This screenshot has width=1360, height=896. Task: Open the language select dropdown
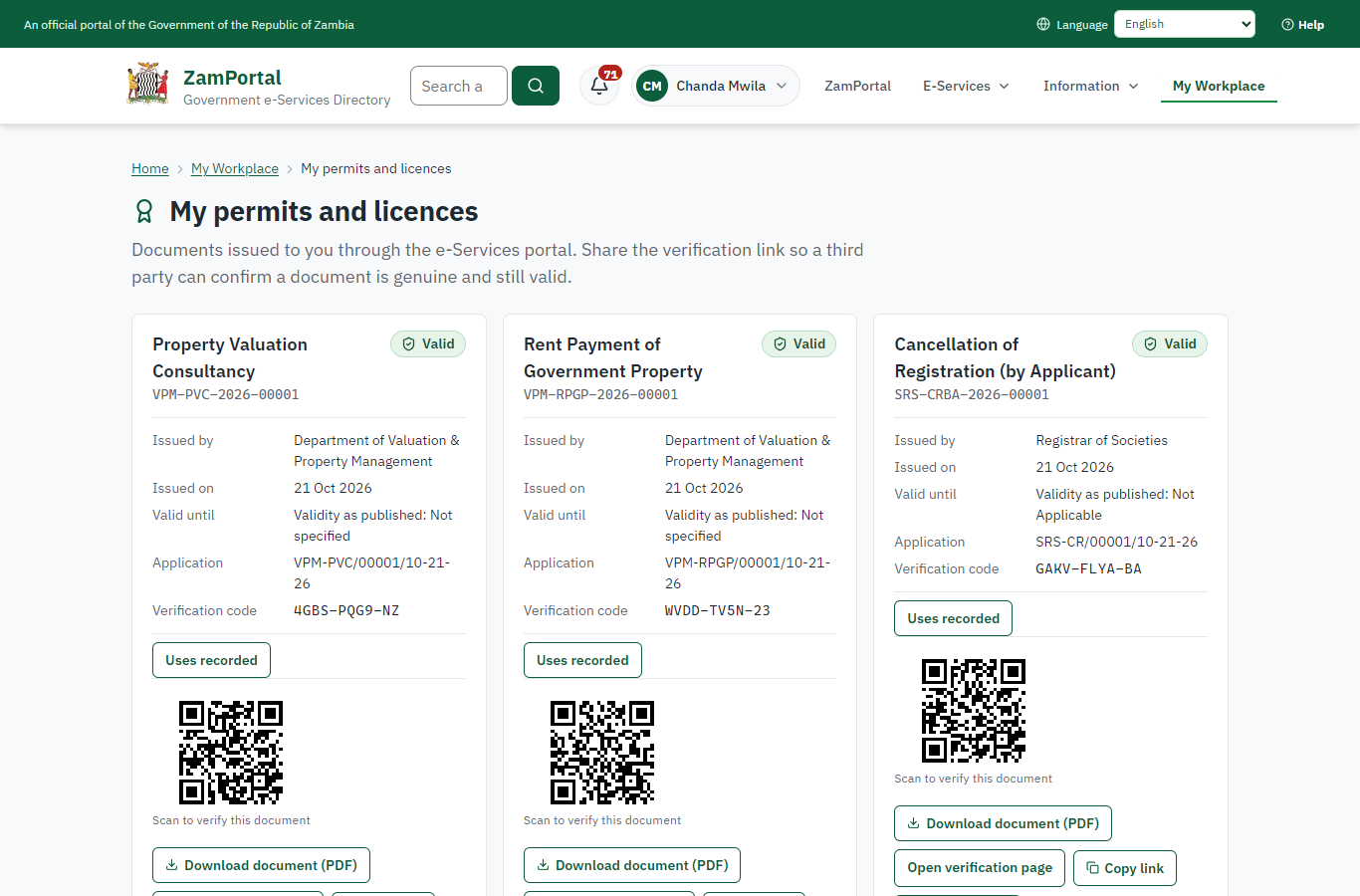(x=1185, y=24)
